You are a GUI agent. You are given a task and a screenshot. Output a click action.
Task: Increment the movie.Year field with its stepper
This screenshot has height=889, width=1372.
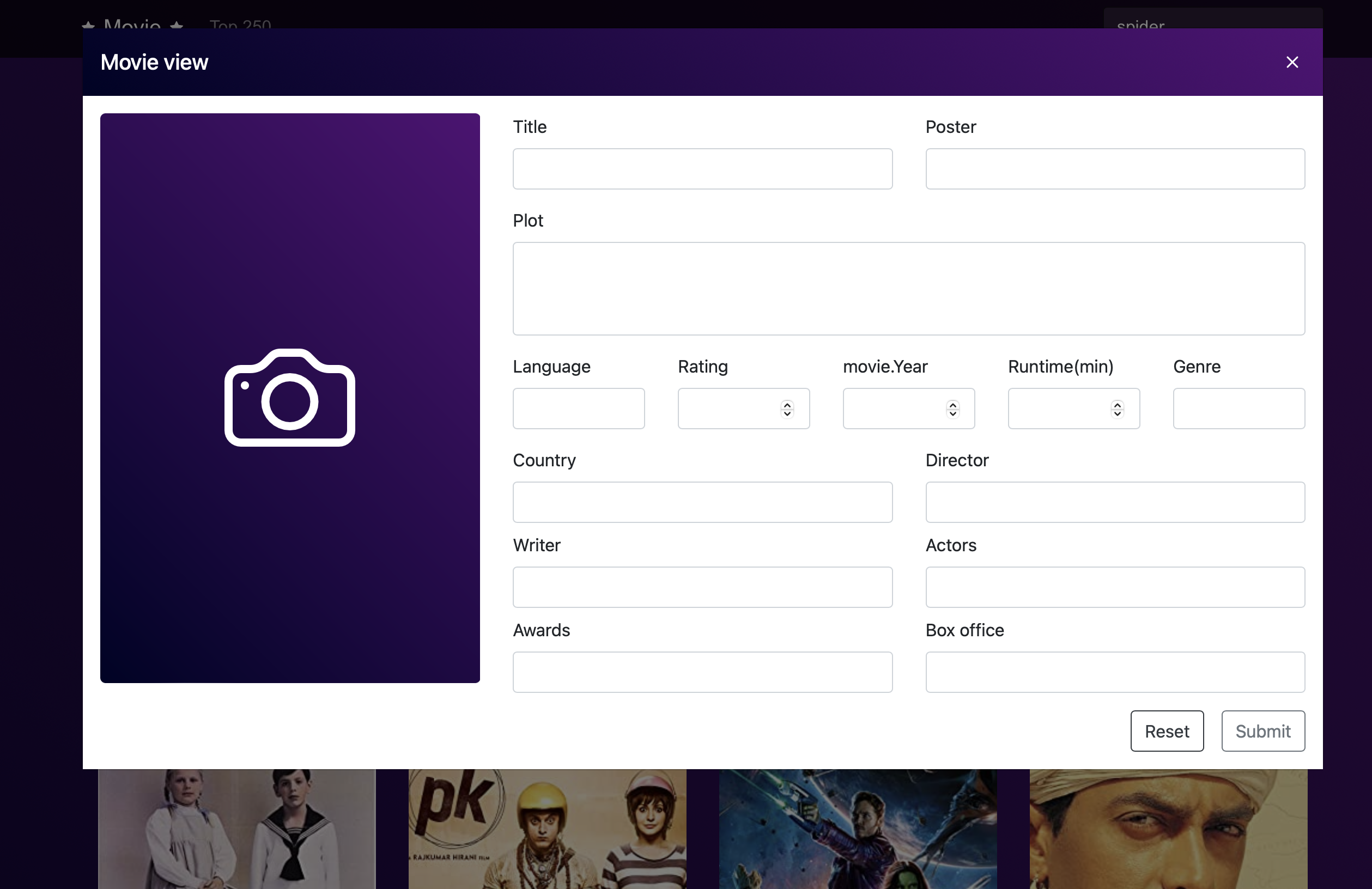pos(952,404)
